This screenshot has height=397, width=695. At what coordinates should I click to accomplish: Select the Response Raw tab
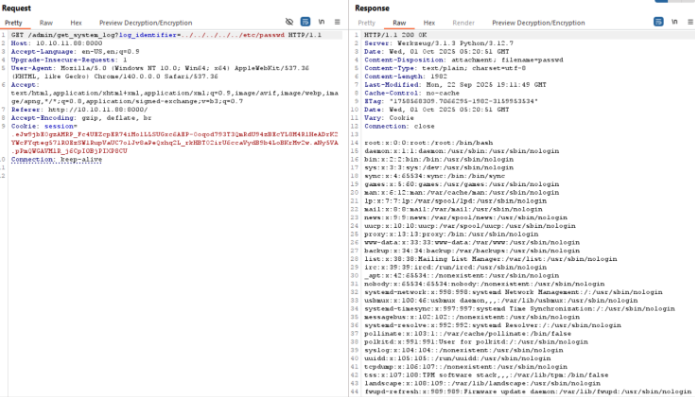[x=399, y=23]
